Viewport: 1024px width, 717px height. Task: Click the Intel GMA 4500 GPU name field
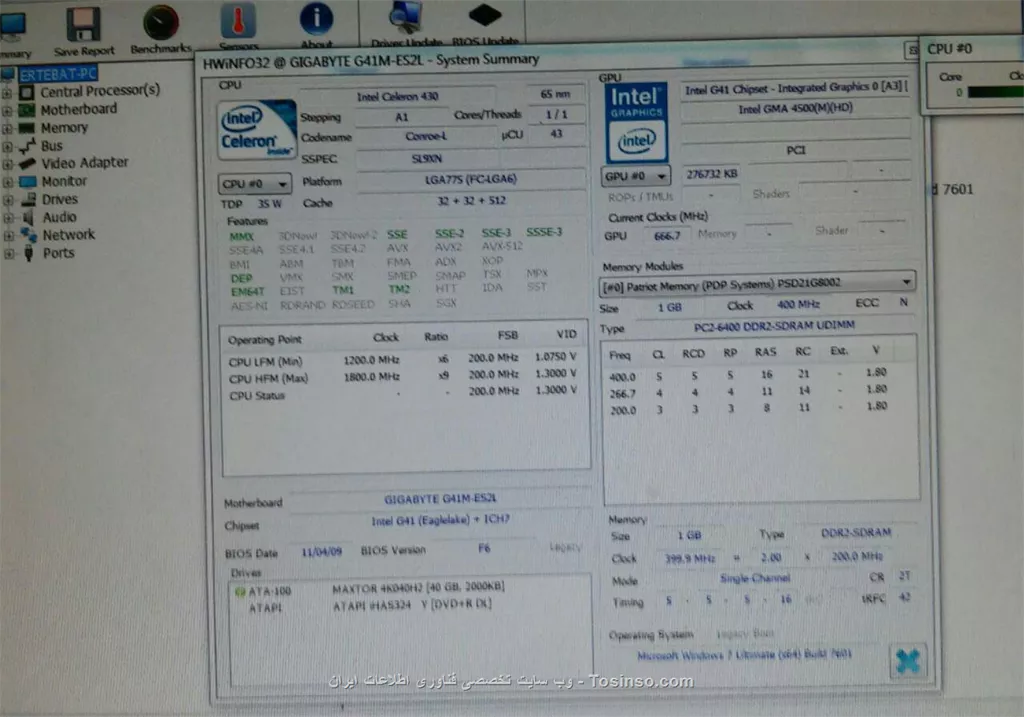click(795, 108)
